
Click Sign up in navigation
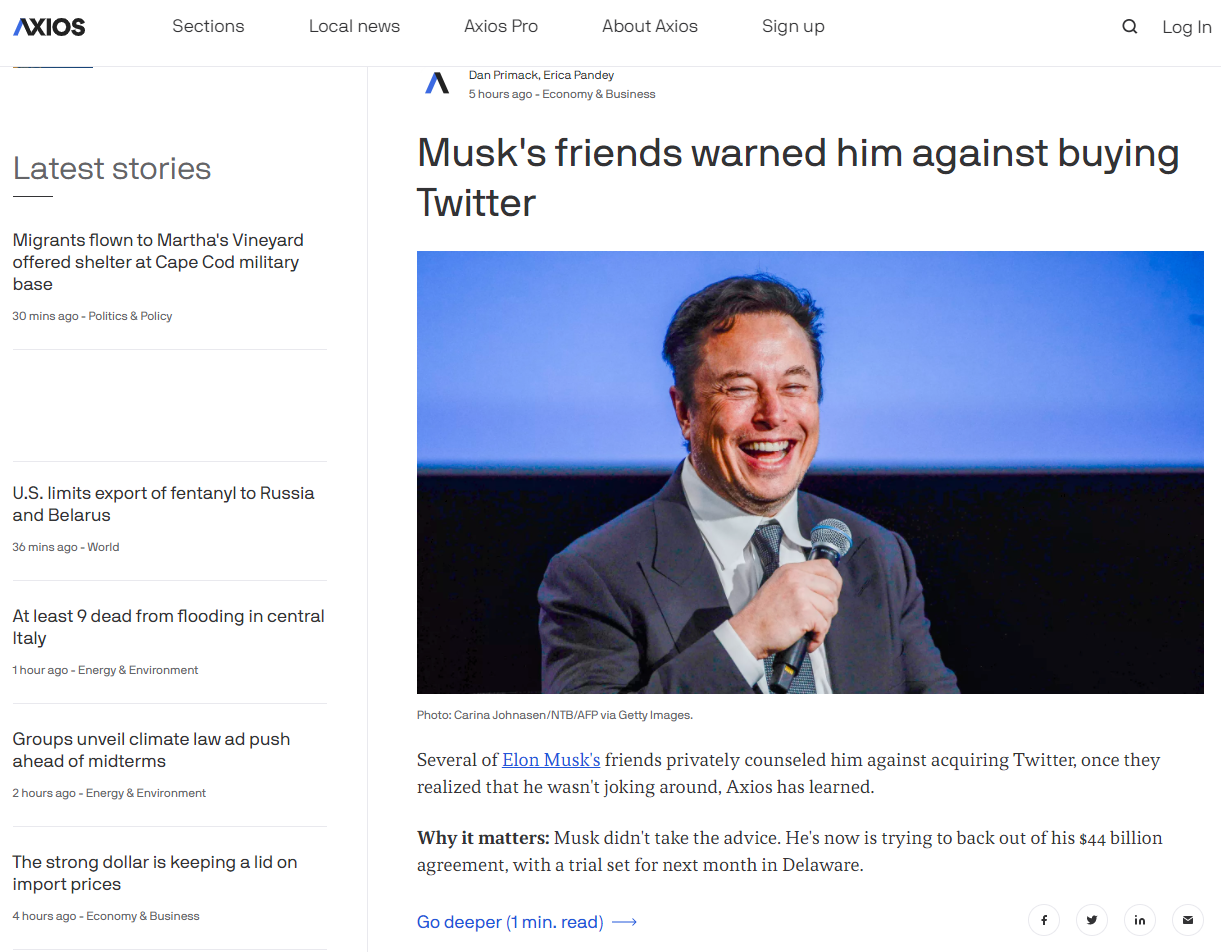pyautogui.click(x=793, y=27)
